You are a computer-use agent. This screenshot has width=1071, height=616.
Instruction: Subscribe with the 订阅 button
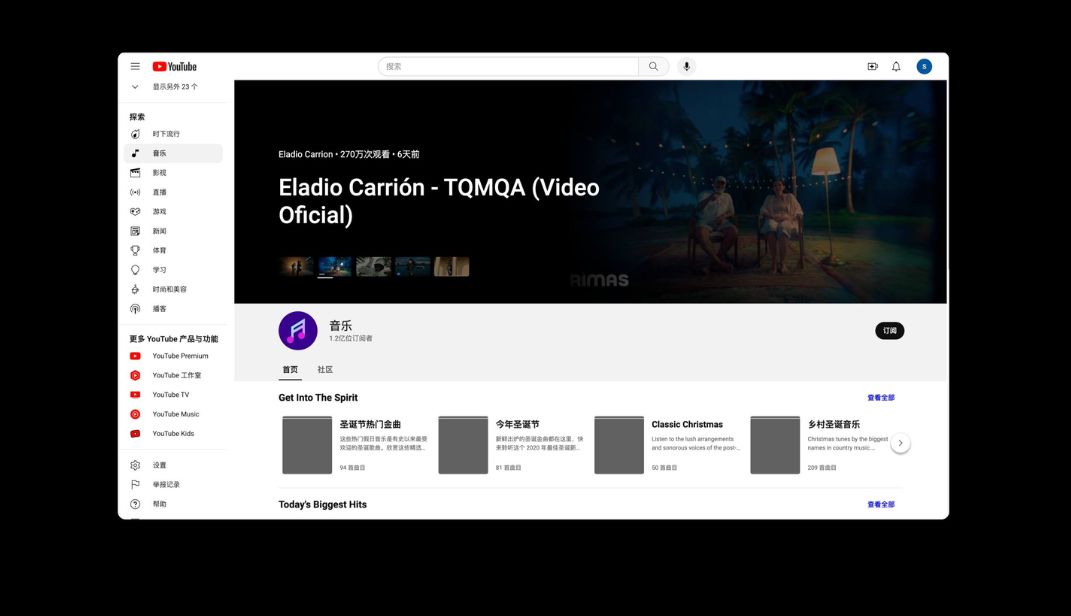click(889, 331)
